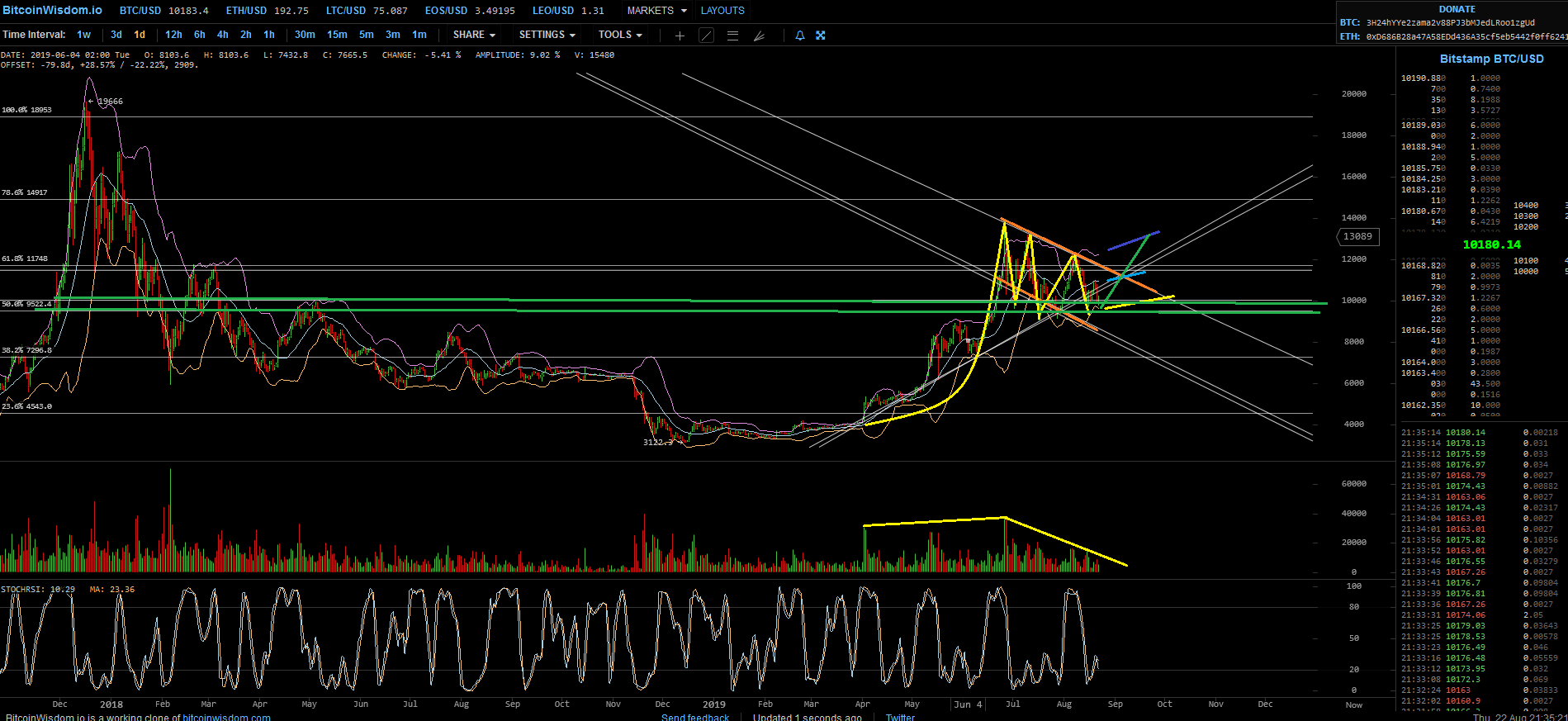Activate the trend line drawing tool
Viewport: 1568px width, 721px height.
[707, 36]
